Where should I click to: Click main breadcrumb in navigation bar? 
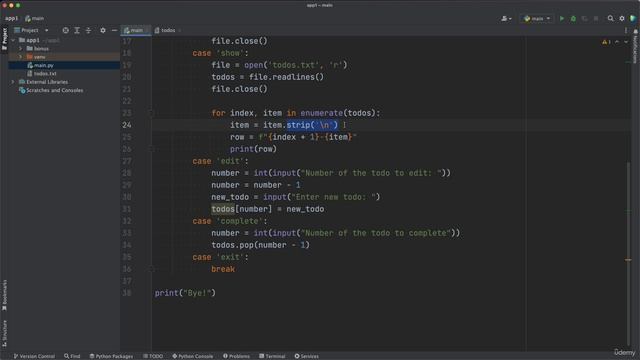34,18
